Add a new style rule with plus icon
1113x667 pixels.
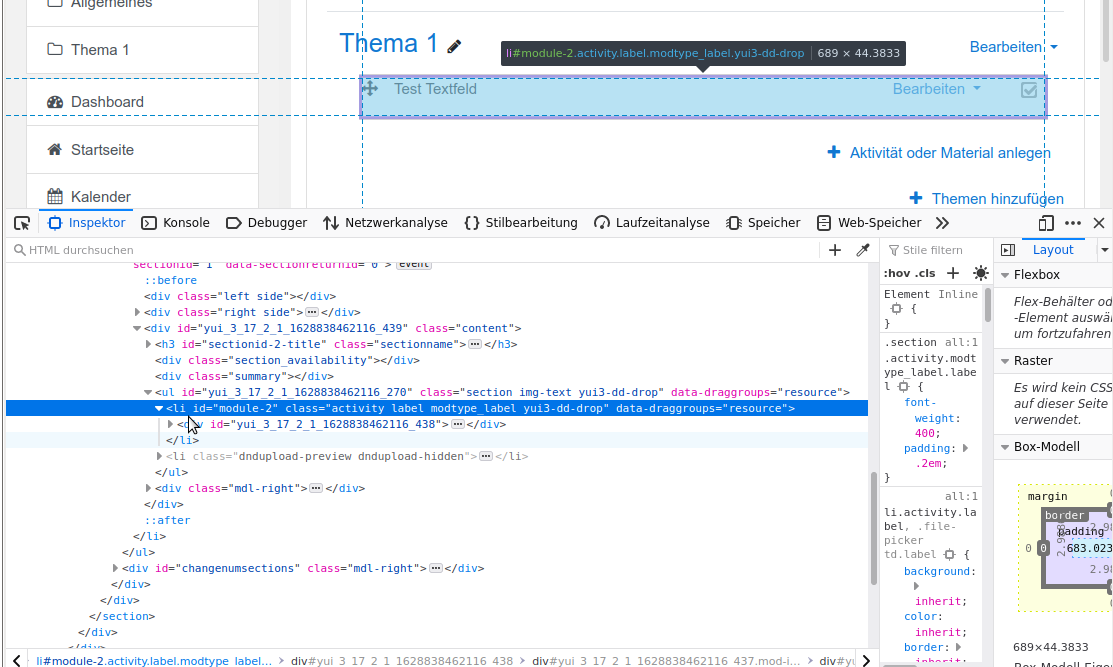point(953,273)
